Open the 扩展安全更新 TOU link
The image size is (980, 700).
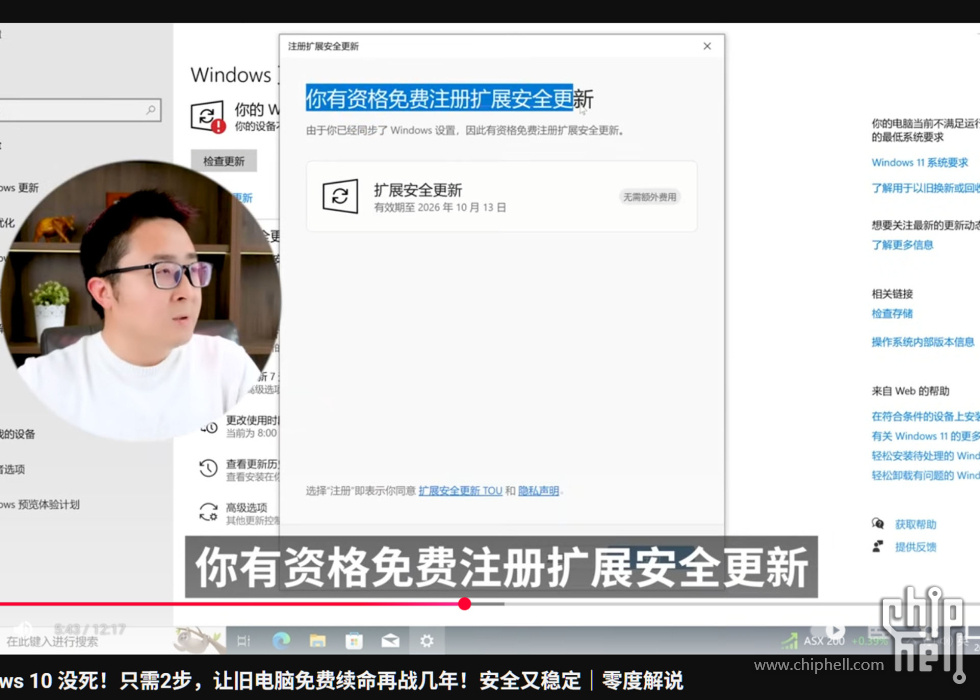click(460, 491)
